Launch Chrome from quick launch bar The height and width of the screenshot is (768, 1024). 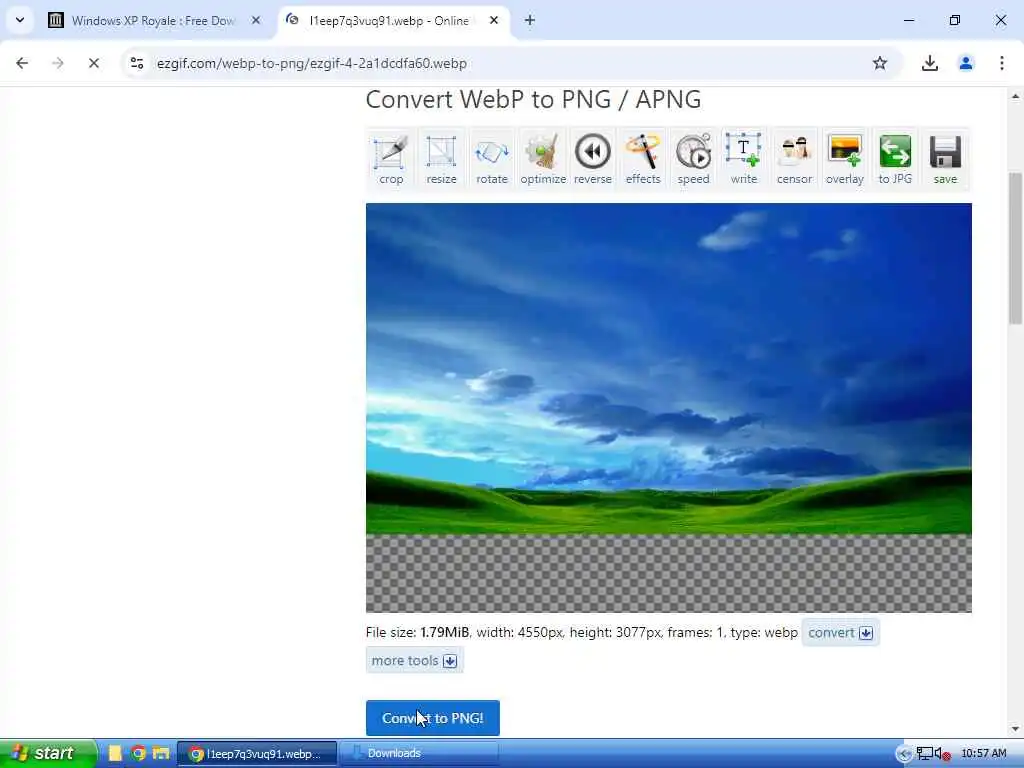coord(138,754)
